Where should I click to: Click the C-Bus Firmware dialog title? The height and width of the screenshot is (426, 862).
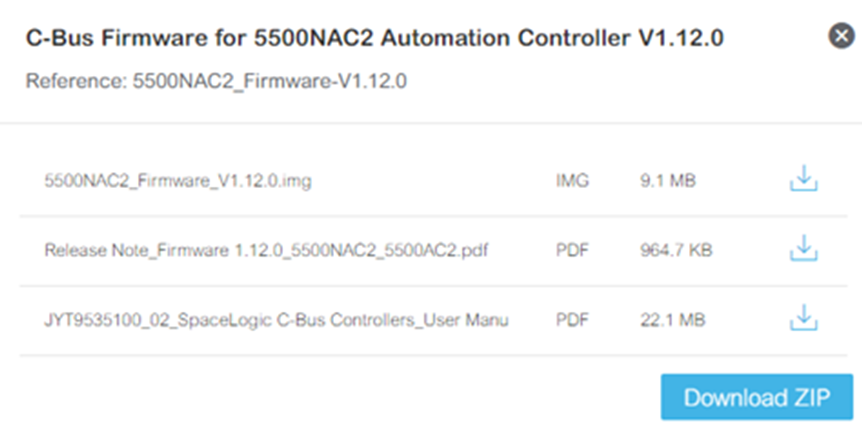point(374,38)
